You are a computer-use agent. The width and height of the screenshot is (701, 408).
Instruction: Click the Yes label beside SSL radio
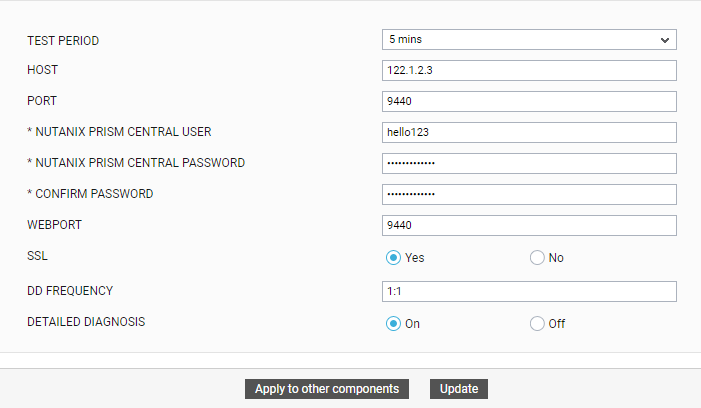[414, 258]
